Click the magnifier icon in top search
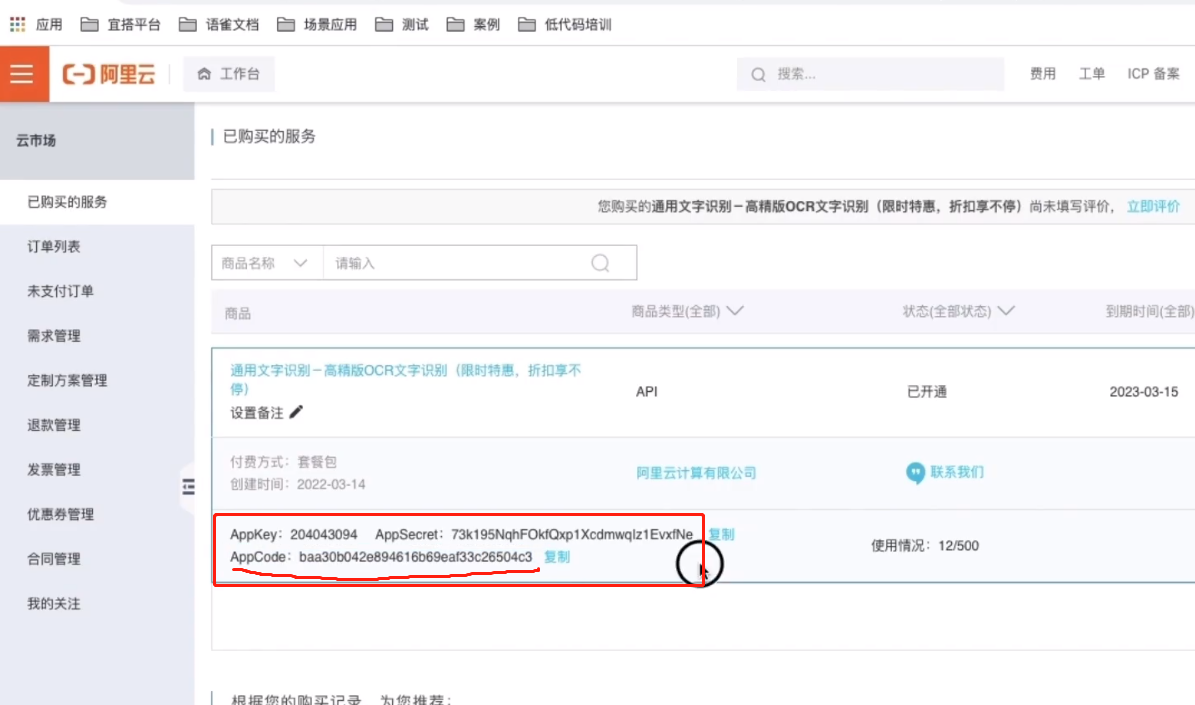The image size is (1195, 705). point(758,75)
